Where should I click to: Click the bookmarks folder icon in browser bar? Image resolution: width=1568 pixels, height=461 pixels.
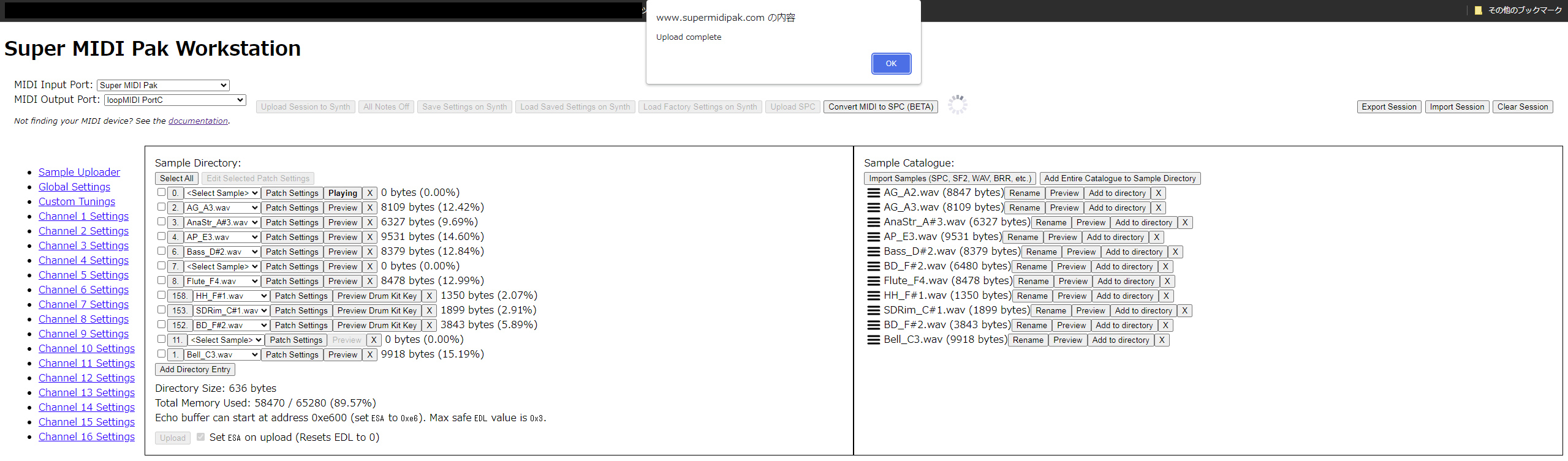(1478, 10)
